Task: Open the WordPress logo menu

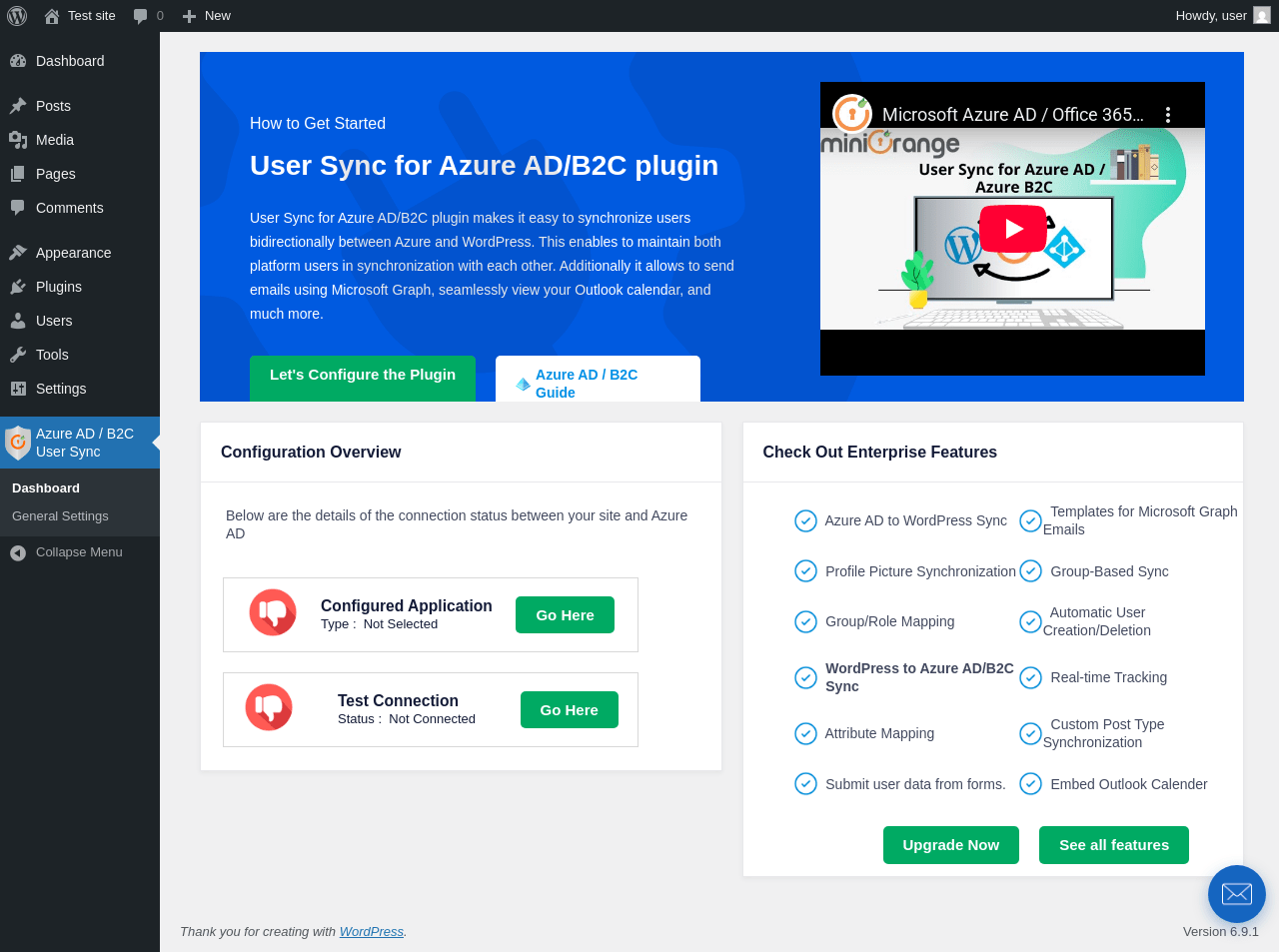Action: [17, 16]
